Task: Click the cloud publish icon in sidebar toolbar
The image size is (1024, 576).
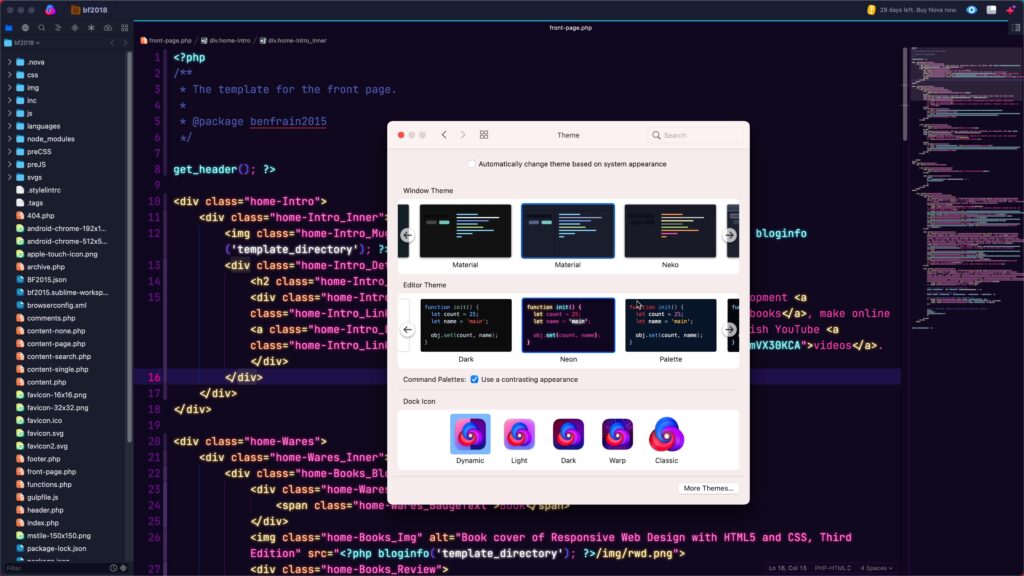Action: click(108, 27)
